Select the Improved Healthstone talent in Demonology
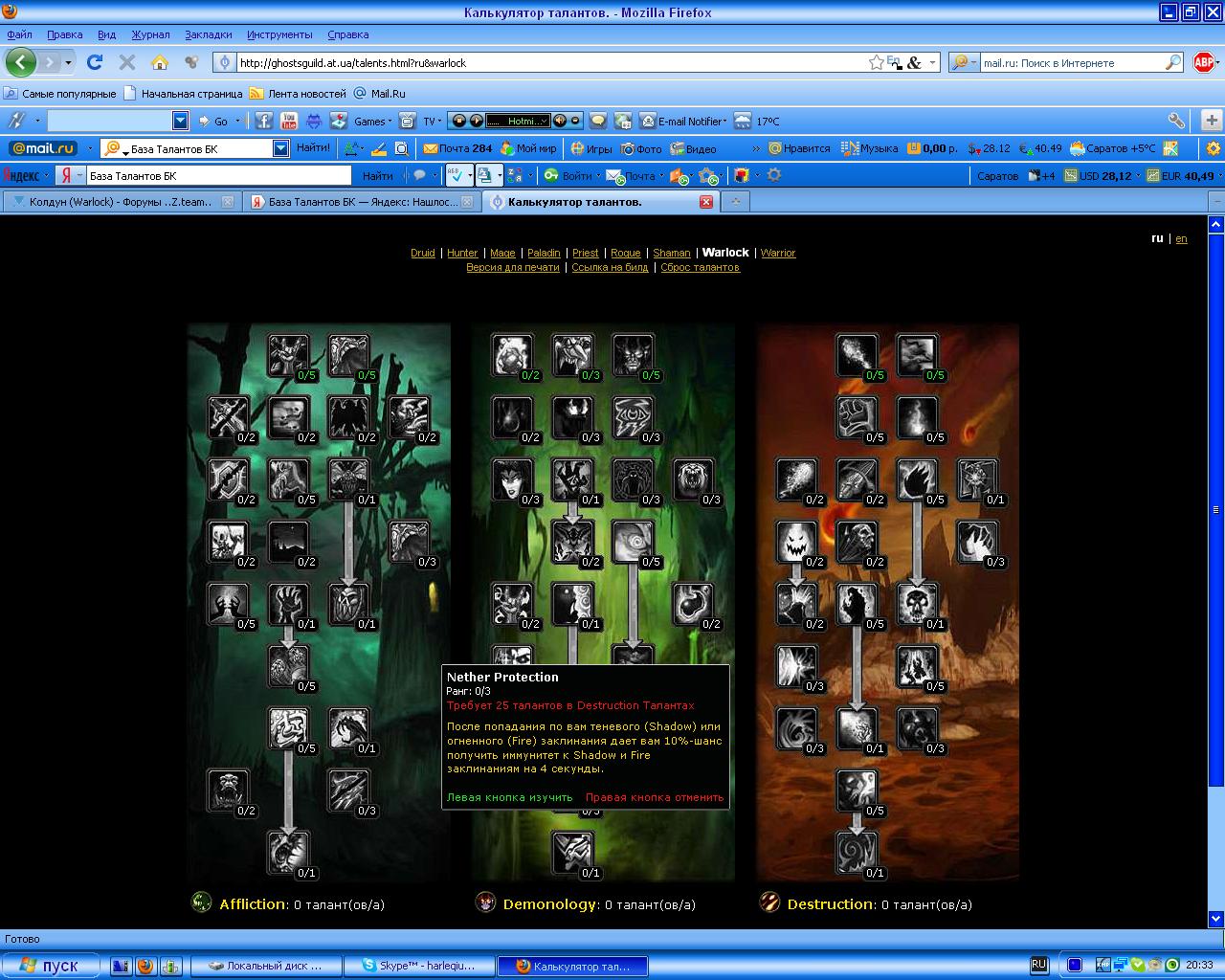 pos(512,355)
